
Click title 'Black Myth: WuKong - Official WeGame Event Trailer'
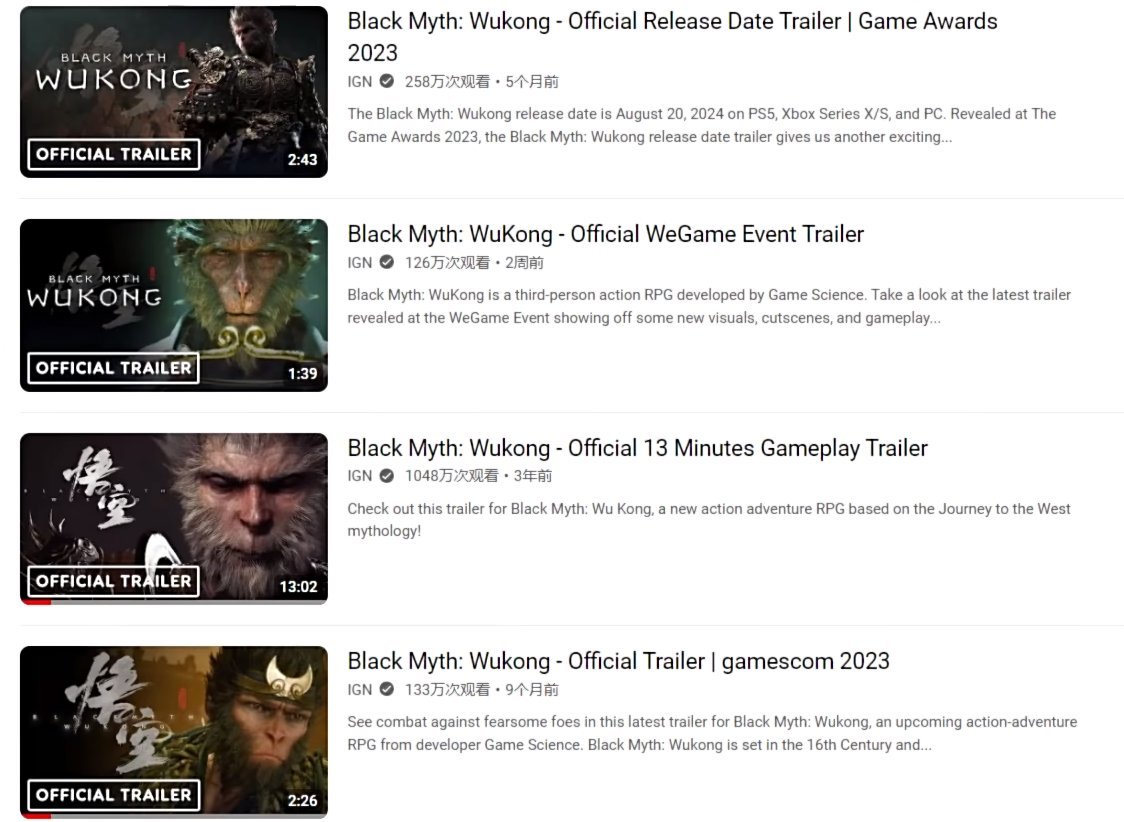click(606, 234)
